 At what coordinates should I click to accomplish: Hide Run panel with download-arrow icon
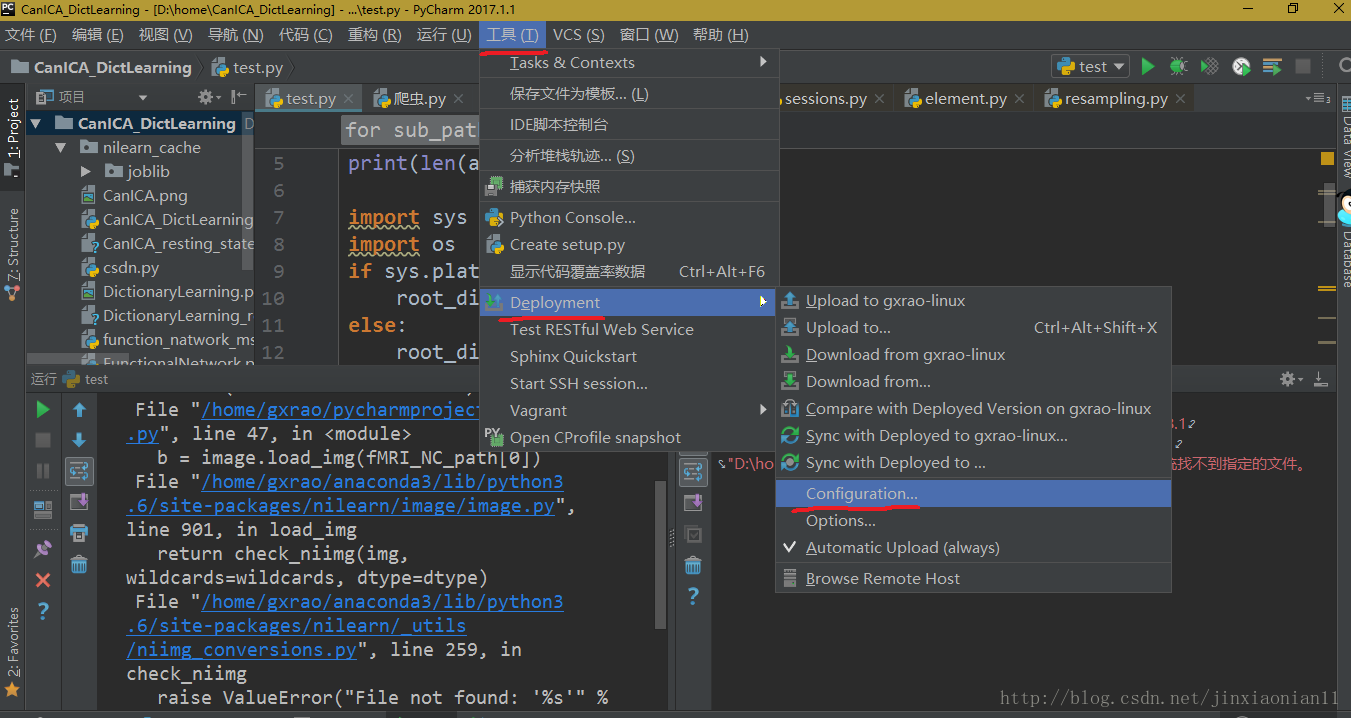tap(1321, 379)
